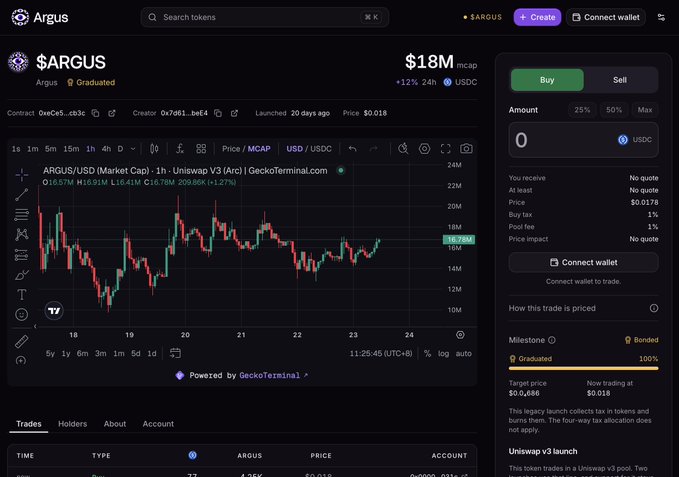Open the GeckoTerminal link
This screenshot has width=679, height=477.
(x=273, y=375)
